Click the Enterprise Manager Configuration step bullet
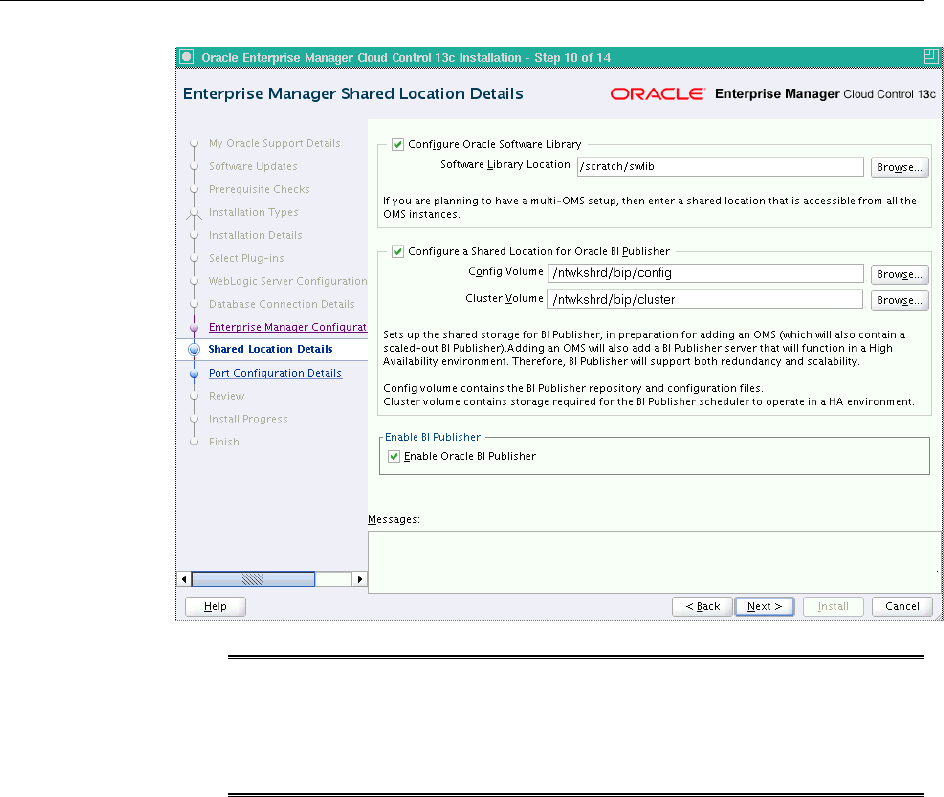This screenshot has height=797, width=944. tap(194, 327)
